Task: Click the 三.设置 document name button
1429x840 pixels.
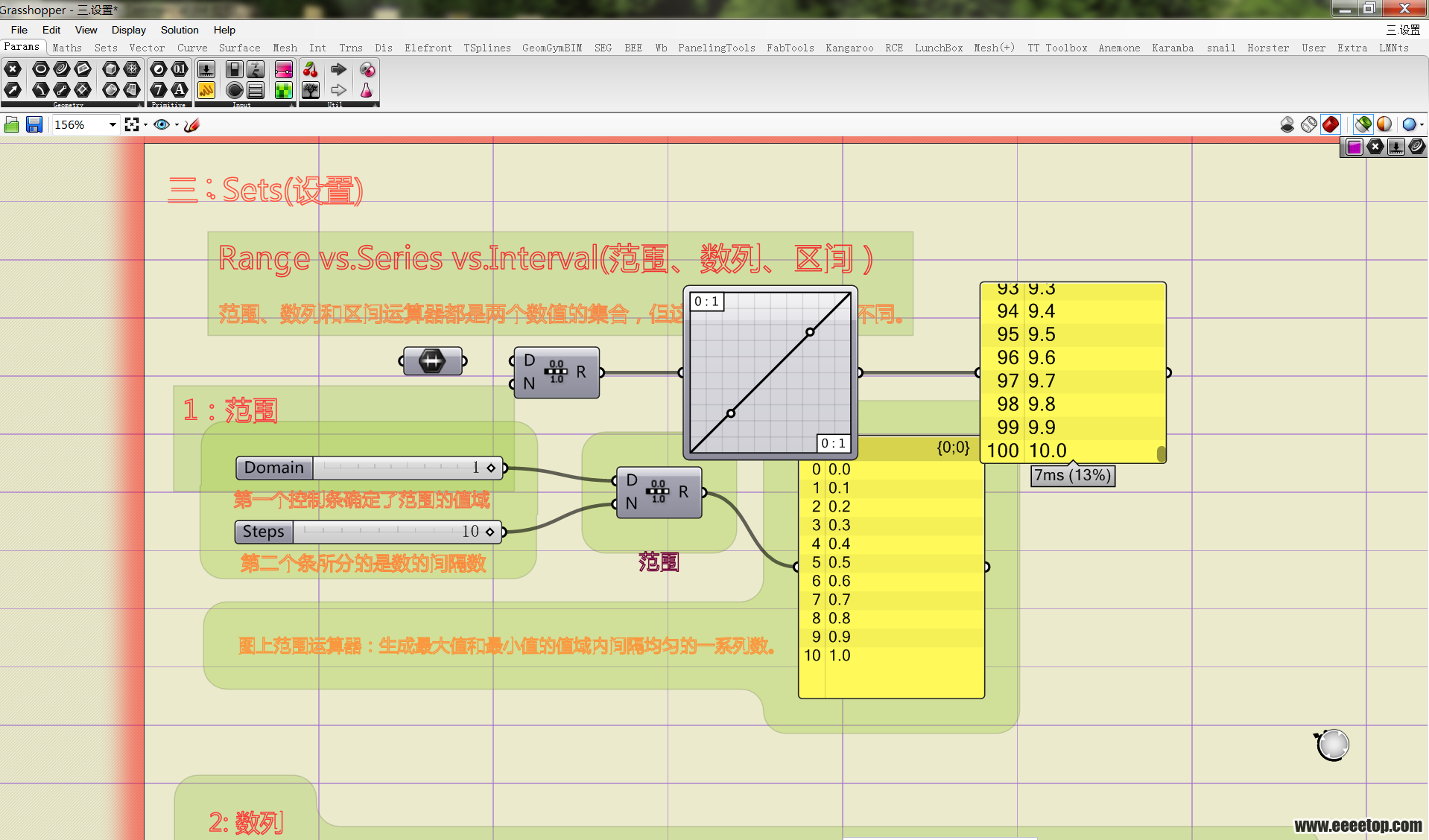Action: 1403,30
